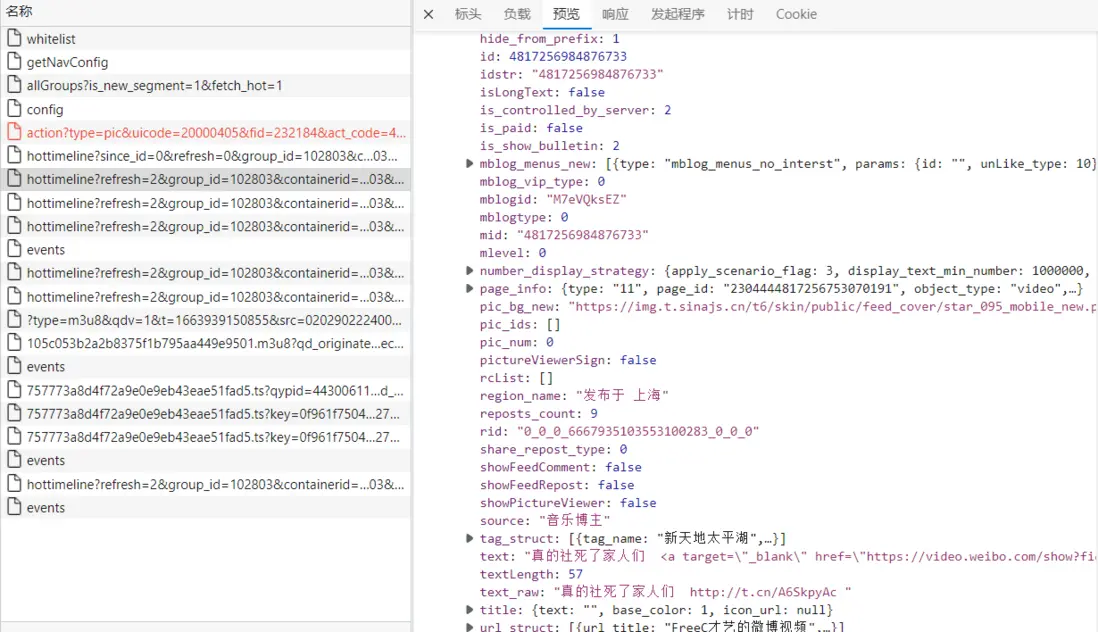Select the ?type=m3u8&qdv=1 request
1098x632 pixels.
(206, 321)
